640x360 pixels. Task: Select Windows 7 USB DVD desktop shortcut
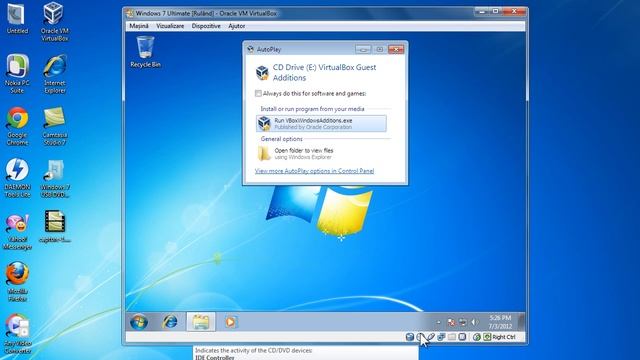pos(55,178)
